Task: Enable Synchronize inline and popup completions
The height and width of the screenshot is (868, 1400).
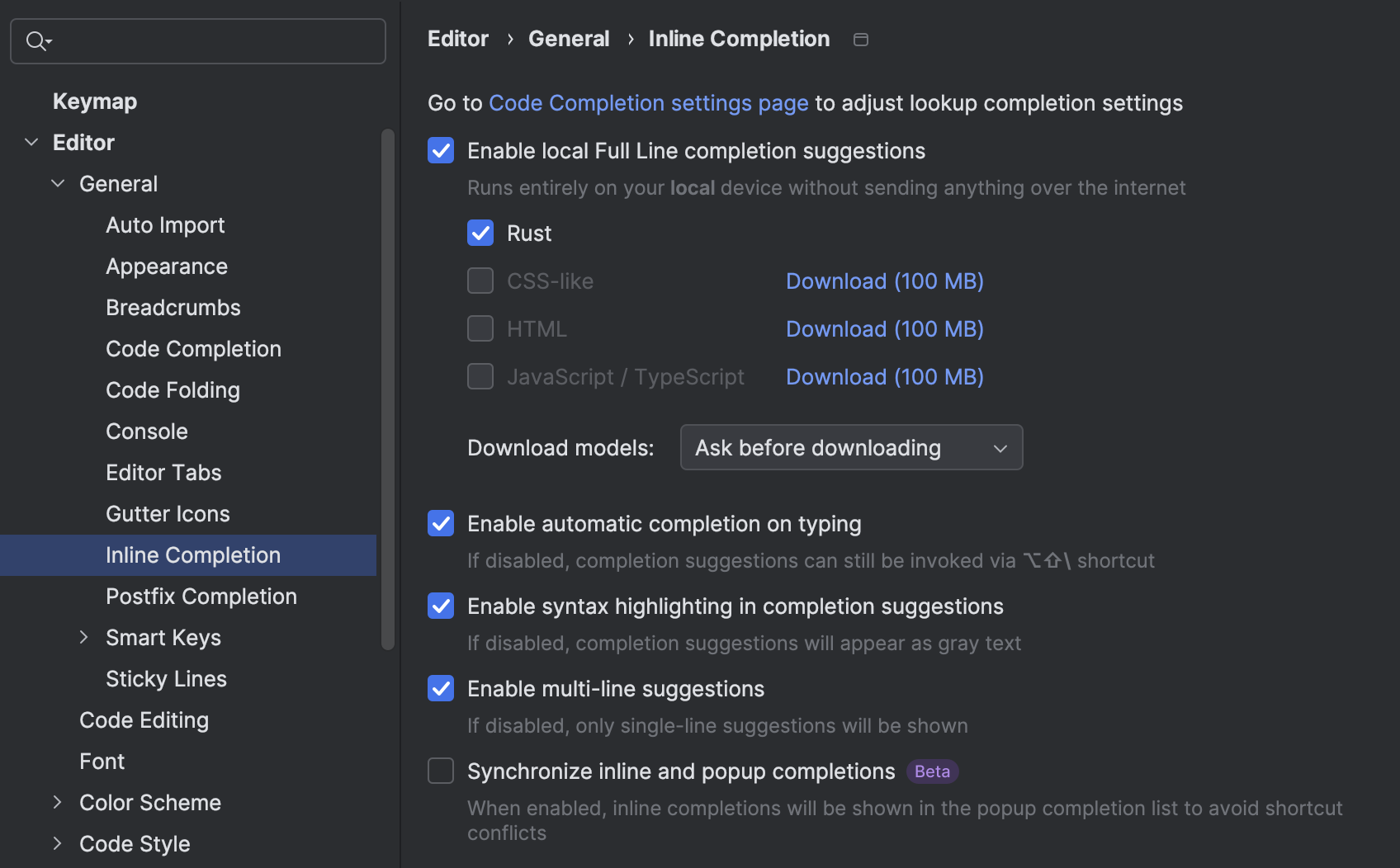Action: 441,771
